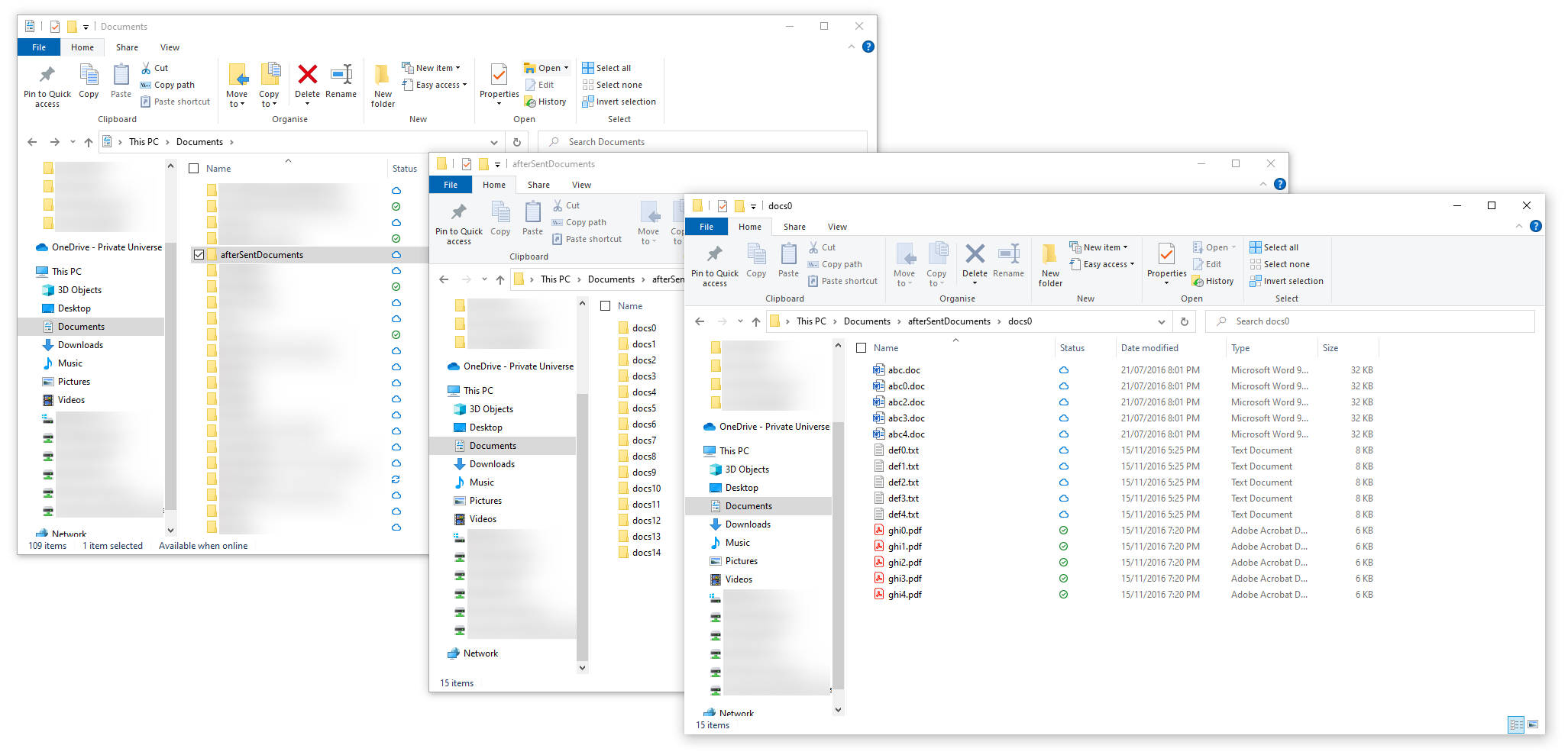
Task: Open Properties from the docs0 ribbon
Action: [1165, 263]
